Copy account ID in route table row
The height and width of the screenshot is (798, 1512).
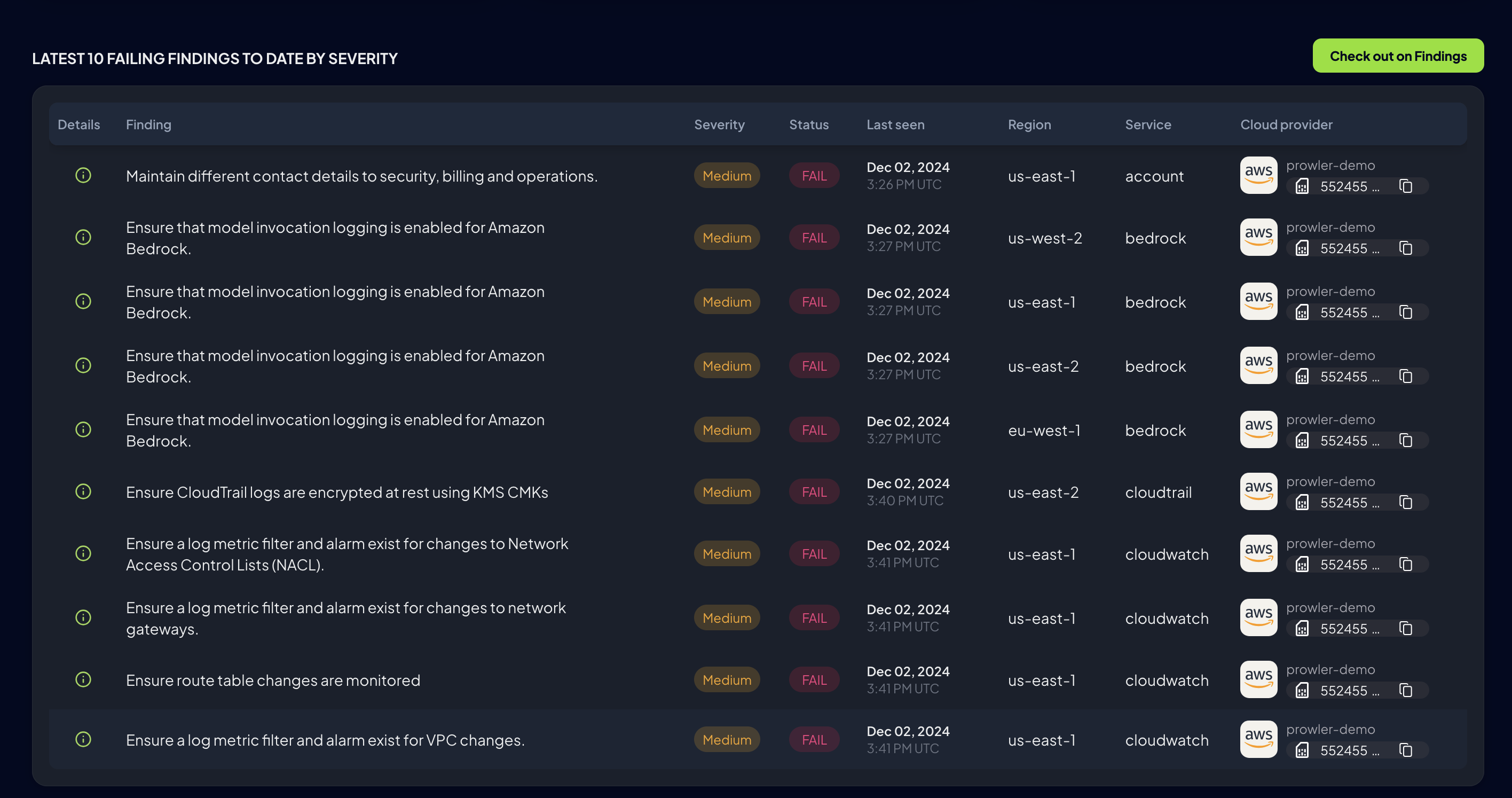coord(1405,691)
